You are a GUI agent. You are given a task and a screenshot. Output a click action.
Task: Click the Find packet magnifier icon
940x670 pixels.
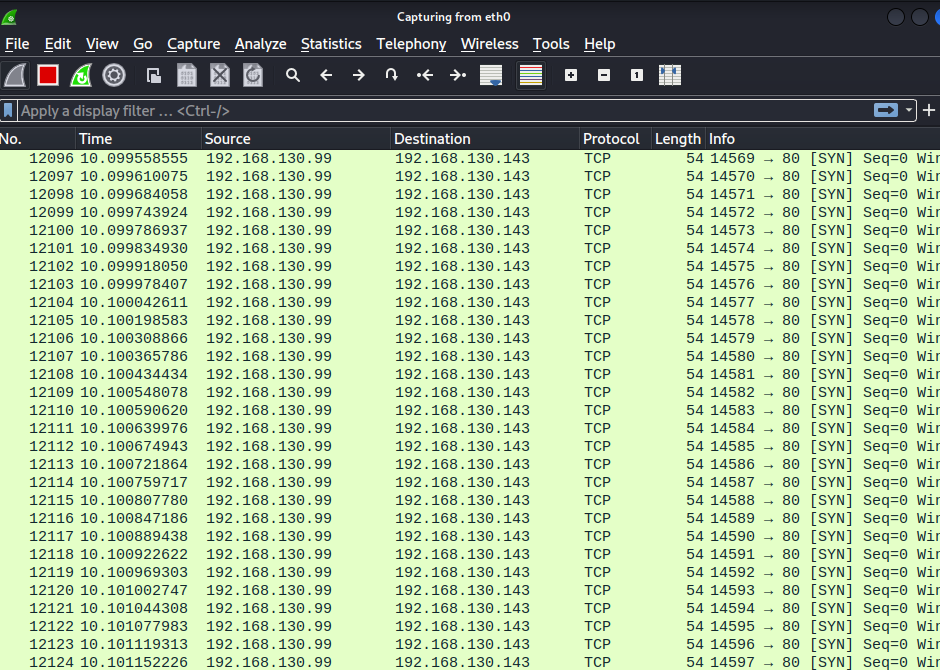point(293,76)
